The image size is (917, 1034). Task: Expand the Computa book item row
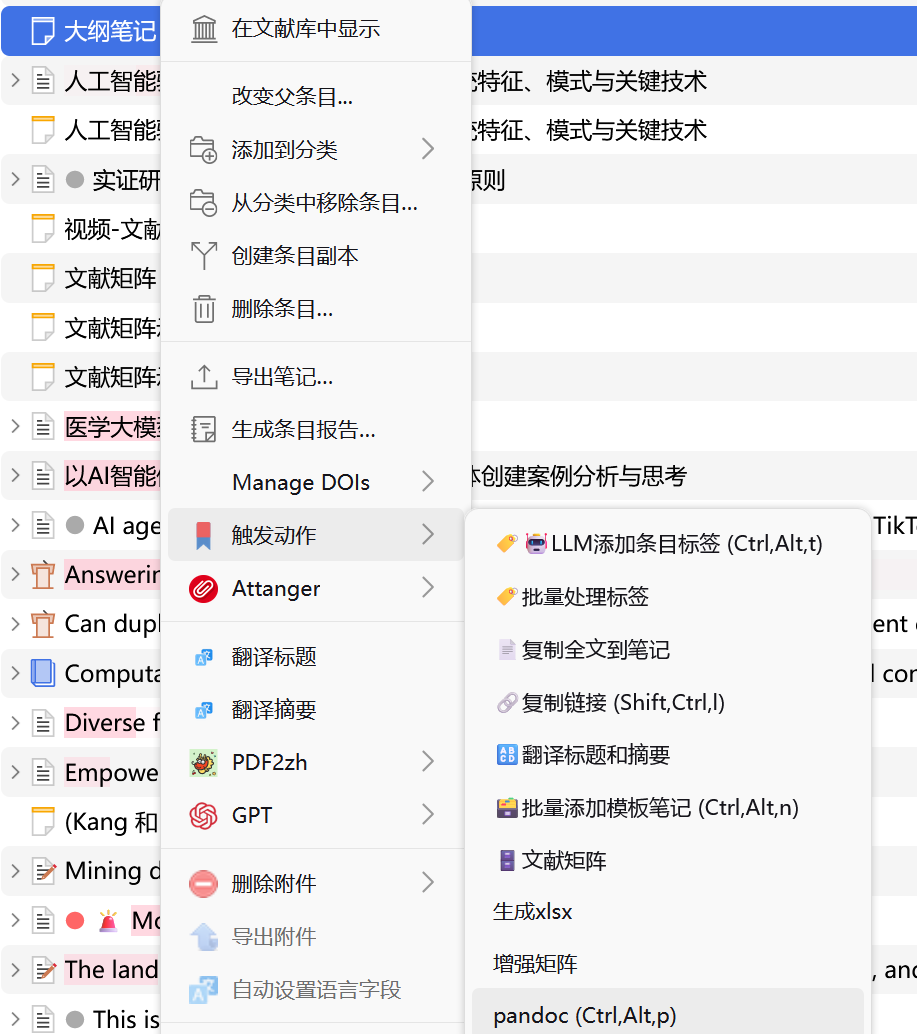[15, 673]
